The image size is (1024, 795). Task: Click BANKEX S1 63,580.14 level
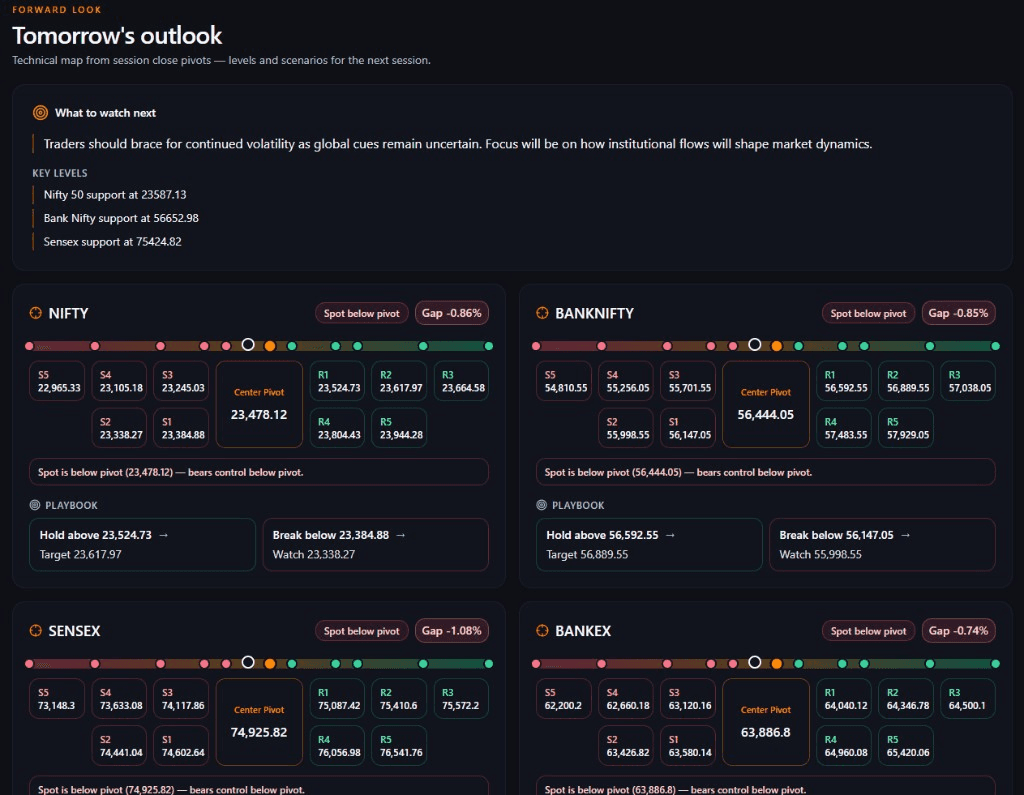tap(688, 745)
